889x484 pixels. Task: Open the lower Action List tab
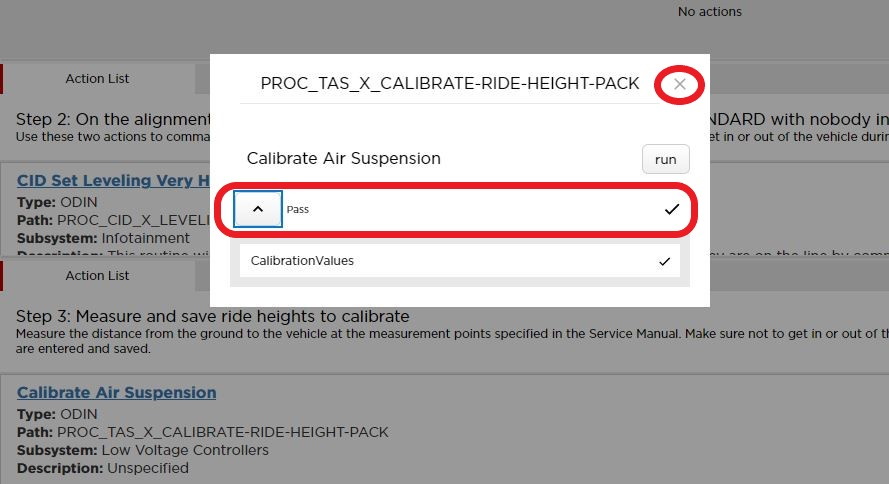coord(97,276)
